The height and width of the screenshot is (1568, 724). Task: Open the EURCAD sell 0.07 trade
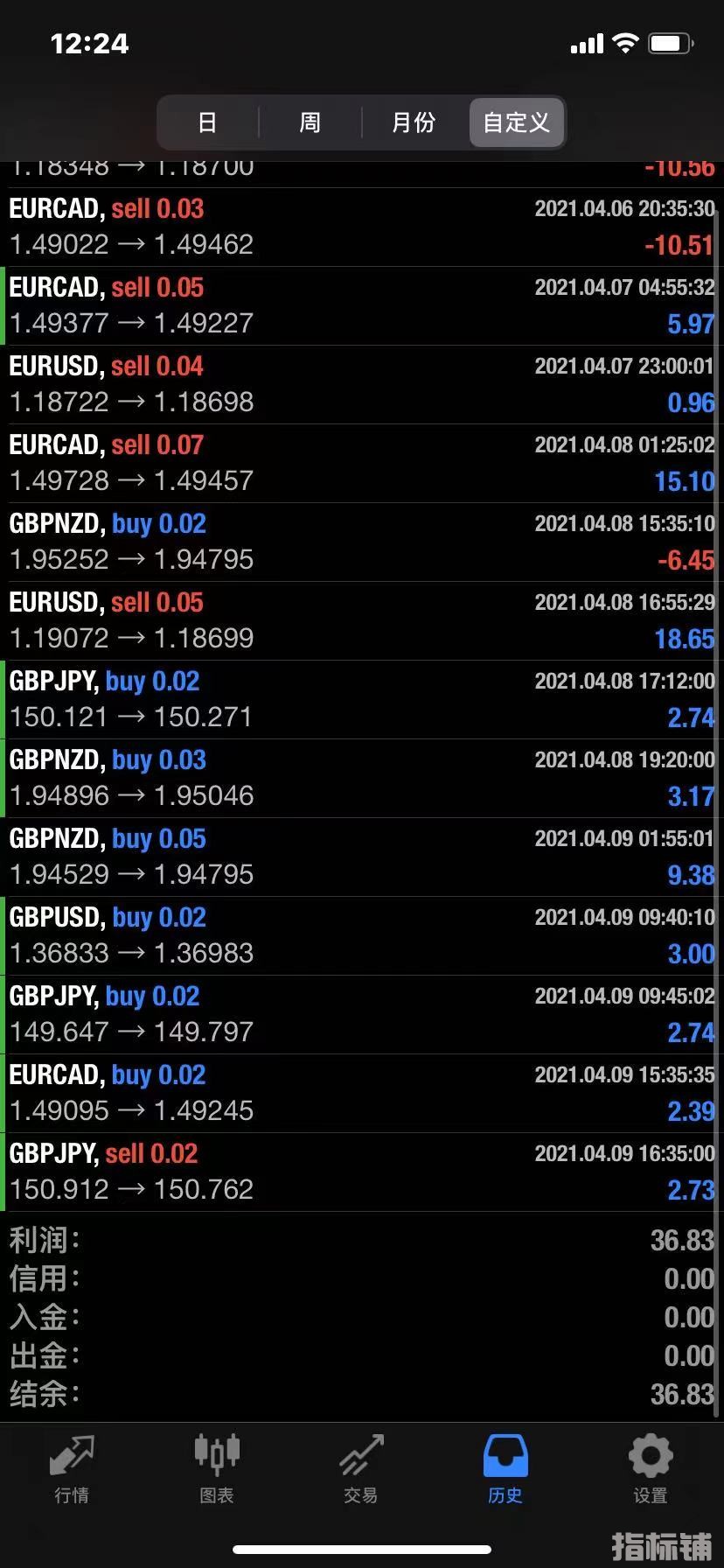[x=362, y=463]
